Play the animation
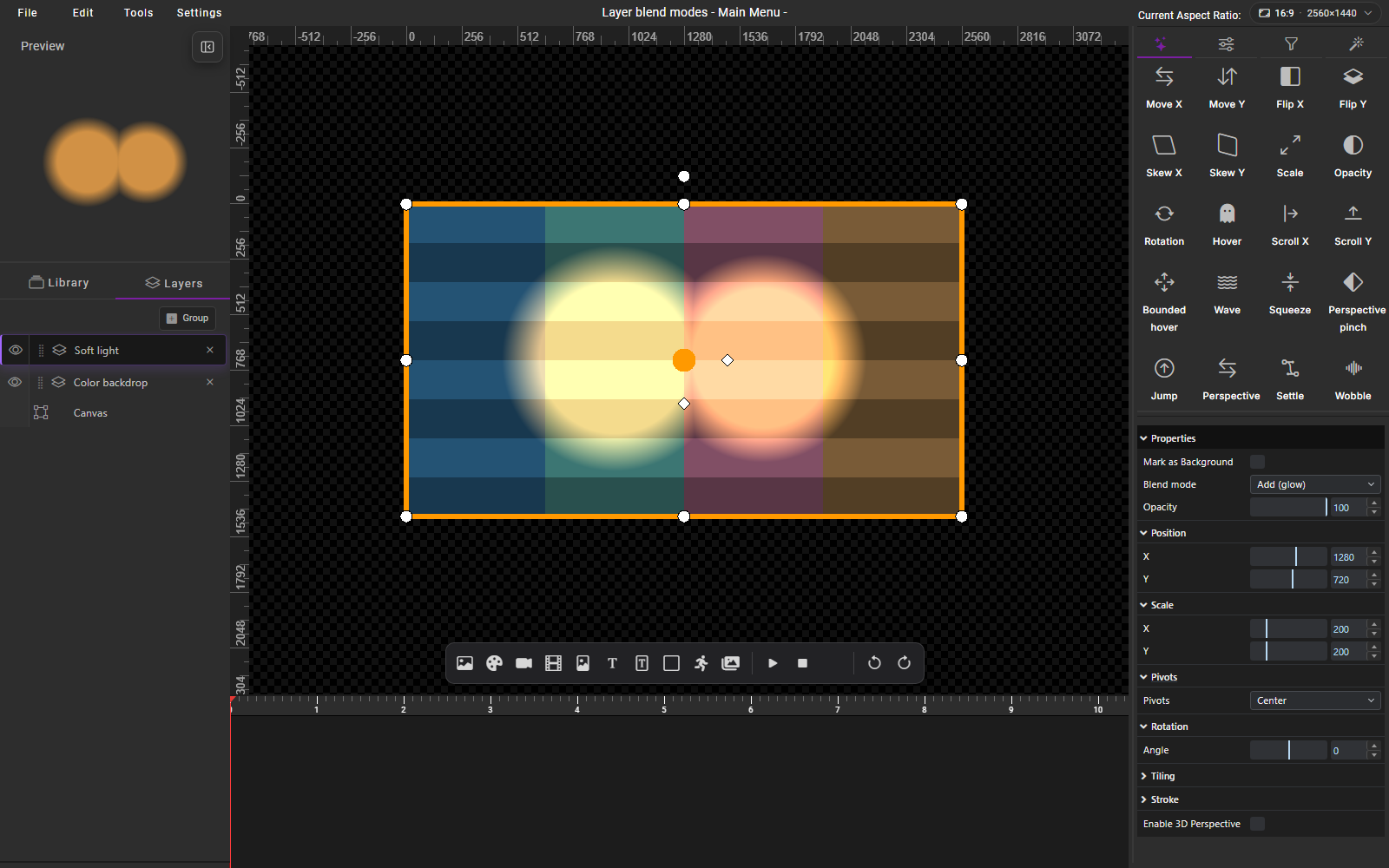 pyautogui.click(x=773, y=663)
